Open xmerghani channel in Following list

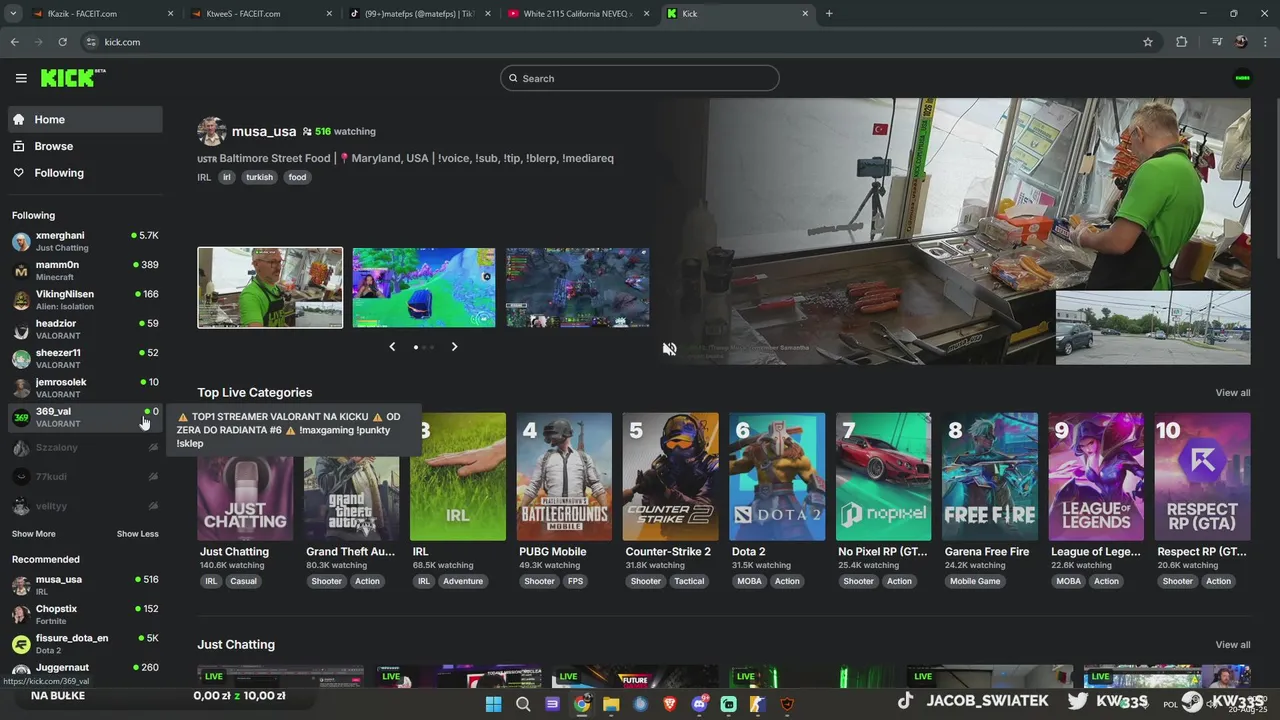click(85, 241)
